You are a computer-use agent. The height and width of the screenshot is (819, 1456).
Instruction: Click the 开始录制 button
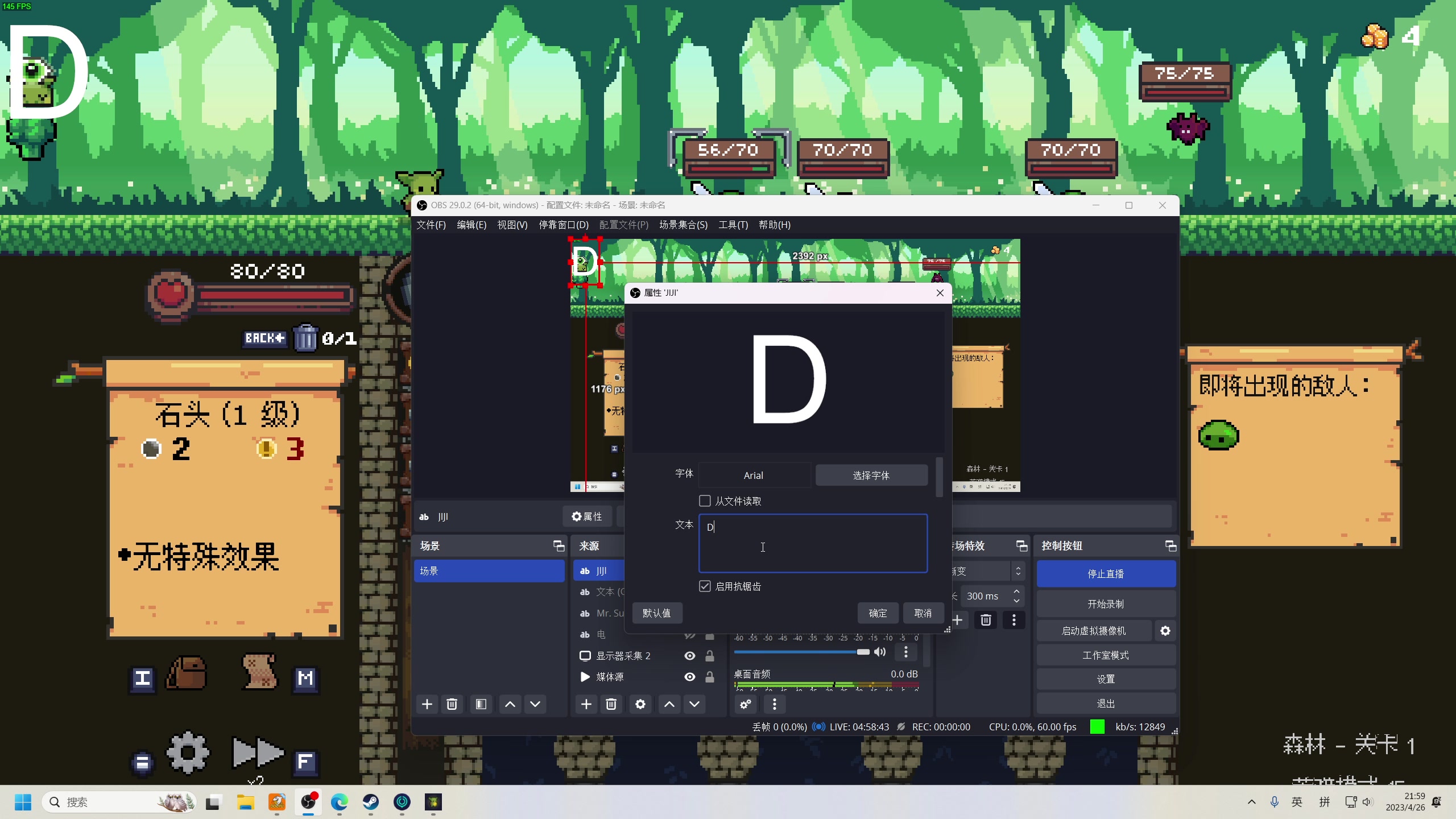click(x=1106, y=604)
